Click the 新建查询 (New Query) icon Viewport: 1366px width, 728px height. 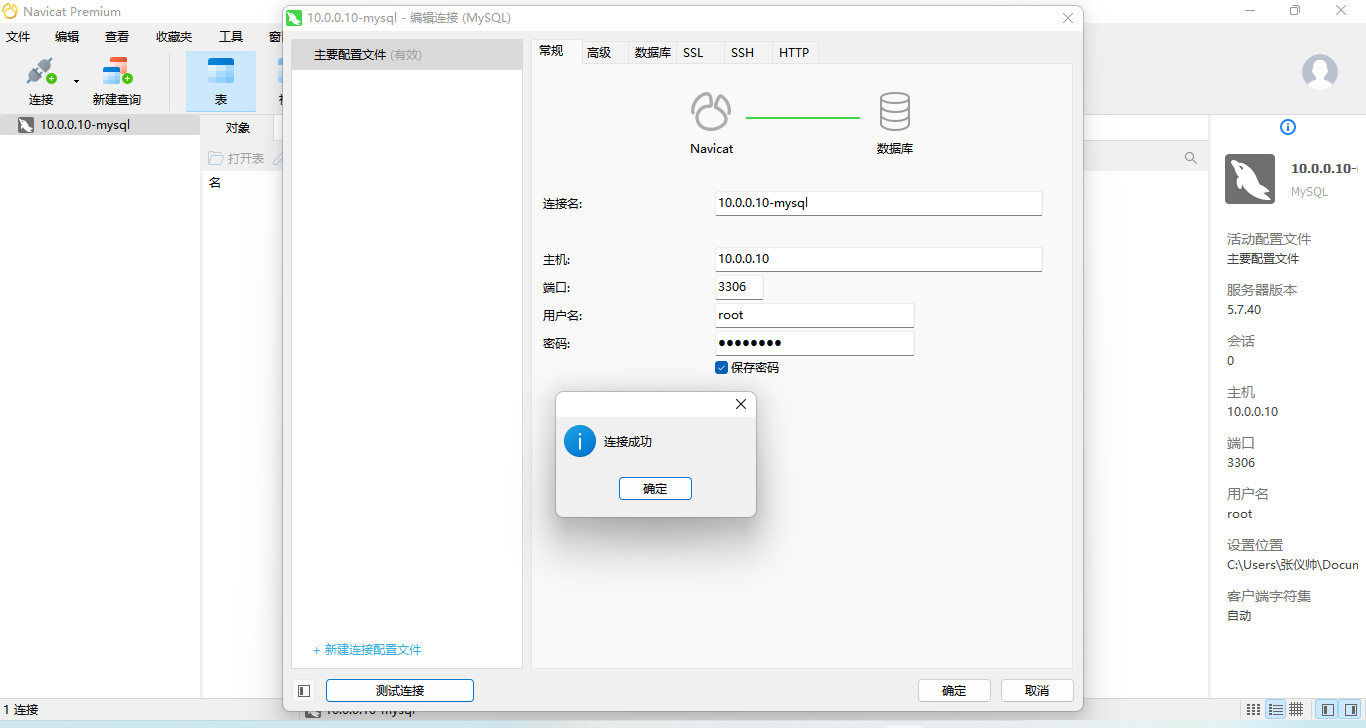(x=116, y=71)
